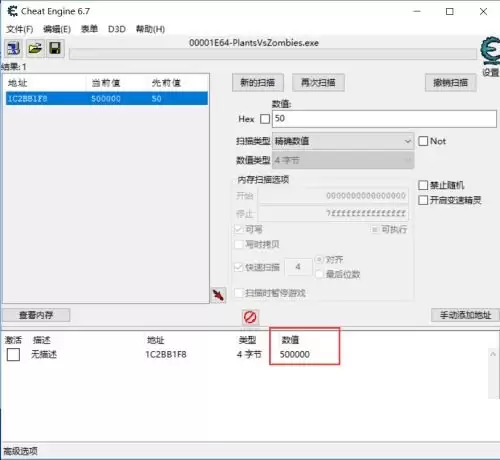Image resolution: width=500 pixels, height=460 pixels.
Task: Enable the Not checkbox
Action: coord(423,141)
